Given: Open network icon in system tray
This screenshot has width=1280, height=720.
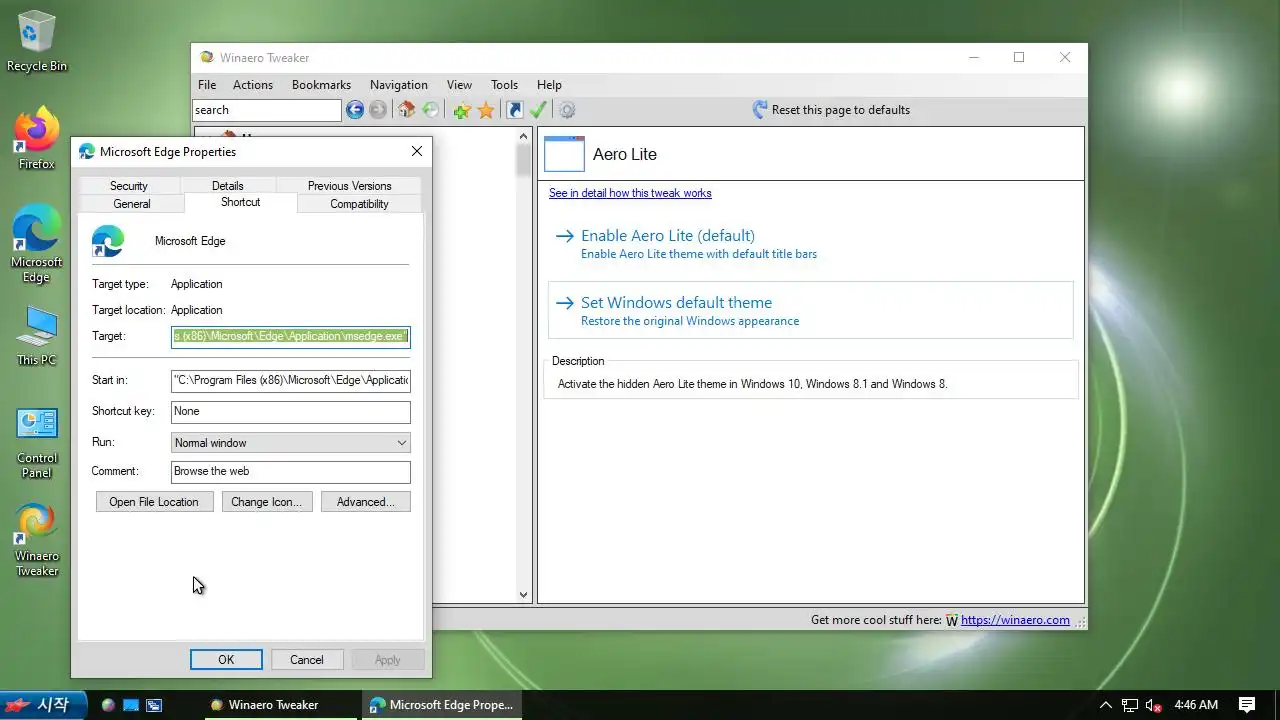Looking at the screenshot, I should (x=1130, y=705).
